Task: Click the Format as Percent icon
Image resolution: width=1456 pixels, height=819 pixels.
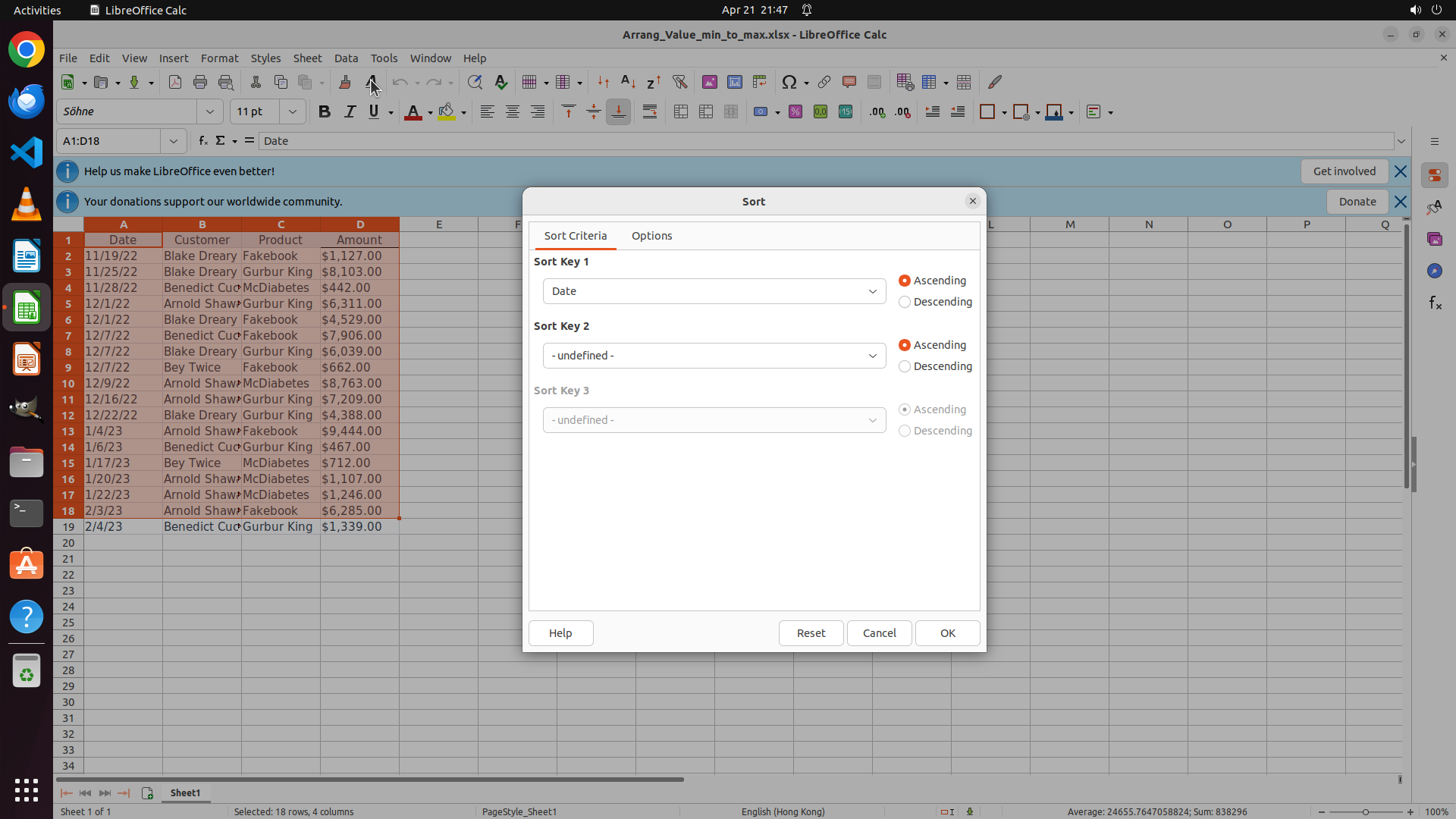Action: pyautogui.click(x=795, y=112)
